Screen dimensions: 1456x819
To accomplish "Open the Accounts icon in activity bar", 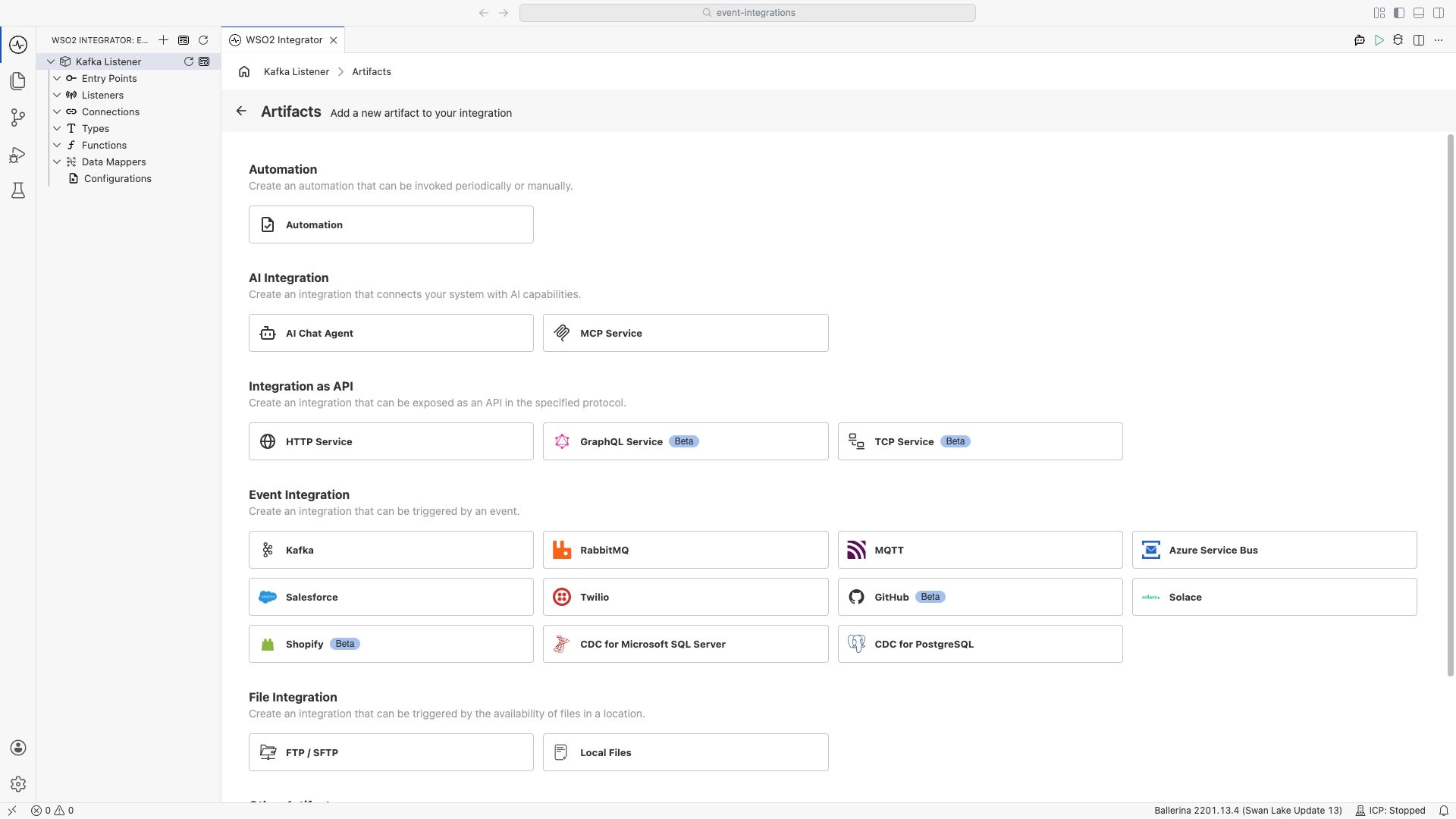I will [x=18, y=748].
